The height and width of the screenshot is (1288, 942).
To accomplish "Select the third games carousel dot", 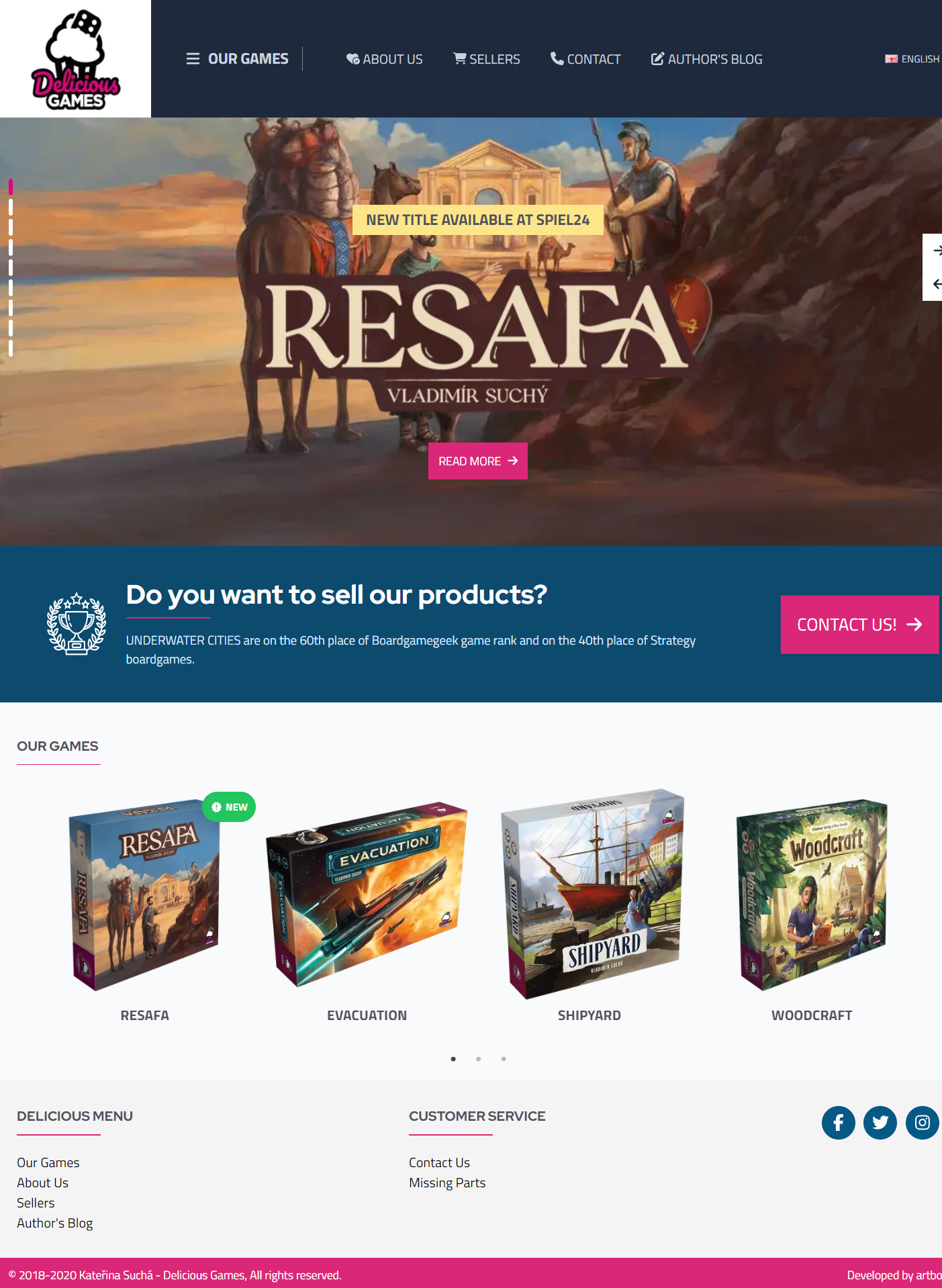I will (504, 1059).
